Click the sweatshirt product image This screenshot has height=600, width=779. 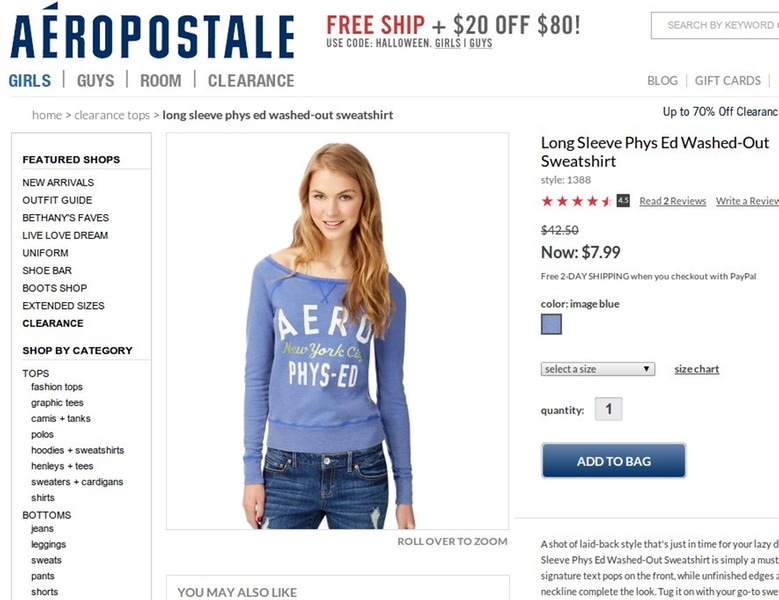point(337,331)
